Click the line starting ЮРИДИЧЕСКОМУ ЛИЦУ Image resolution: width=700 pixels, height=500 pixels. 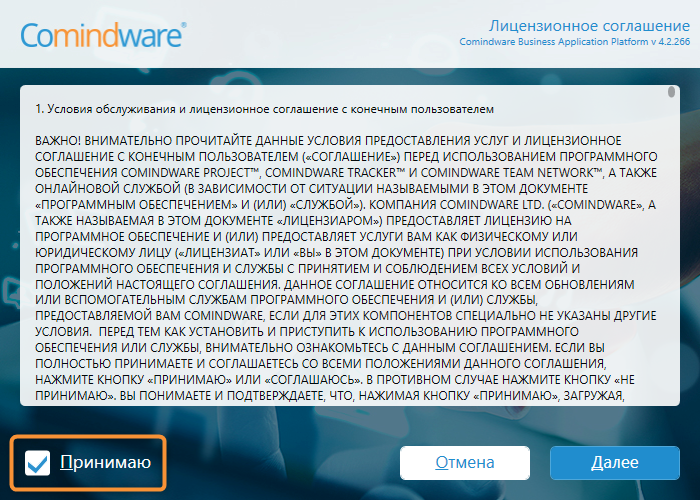pos(337,252)
